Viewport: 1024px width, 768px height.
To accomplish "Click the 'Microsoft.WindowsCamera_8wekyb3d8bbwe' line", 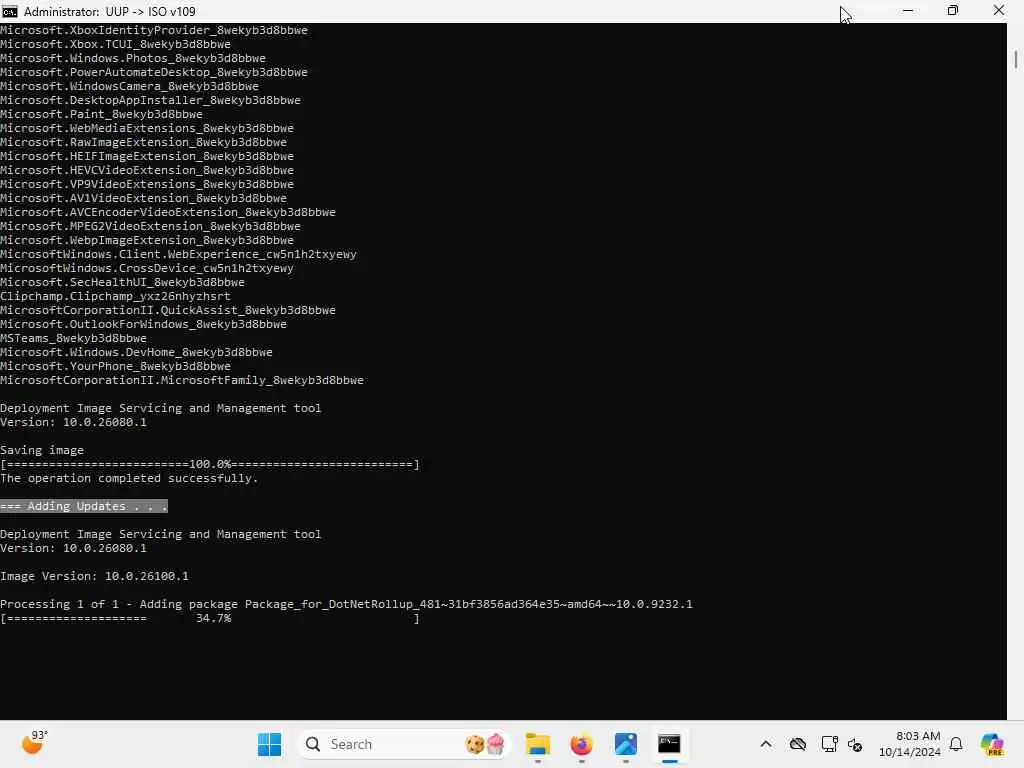I will [129, 86].
